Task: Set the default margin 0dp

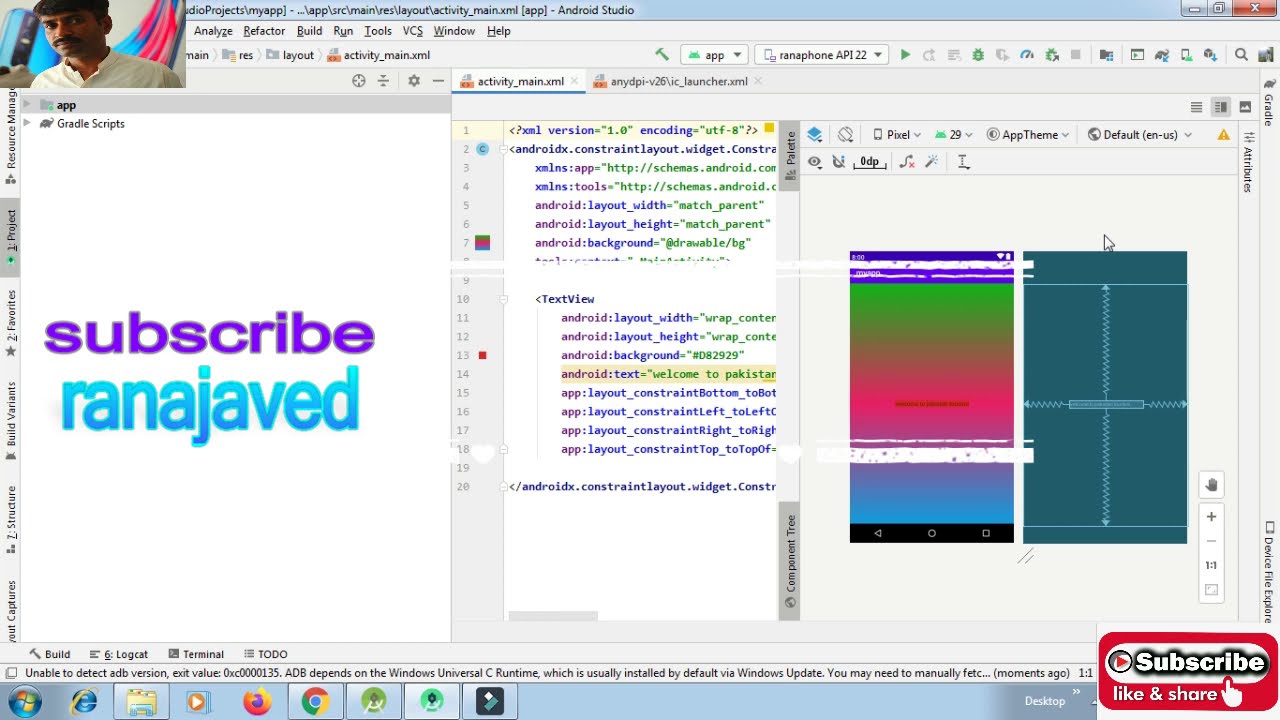Action: (870, 162)
